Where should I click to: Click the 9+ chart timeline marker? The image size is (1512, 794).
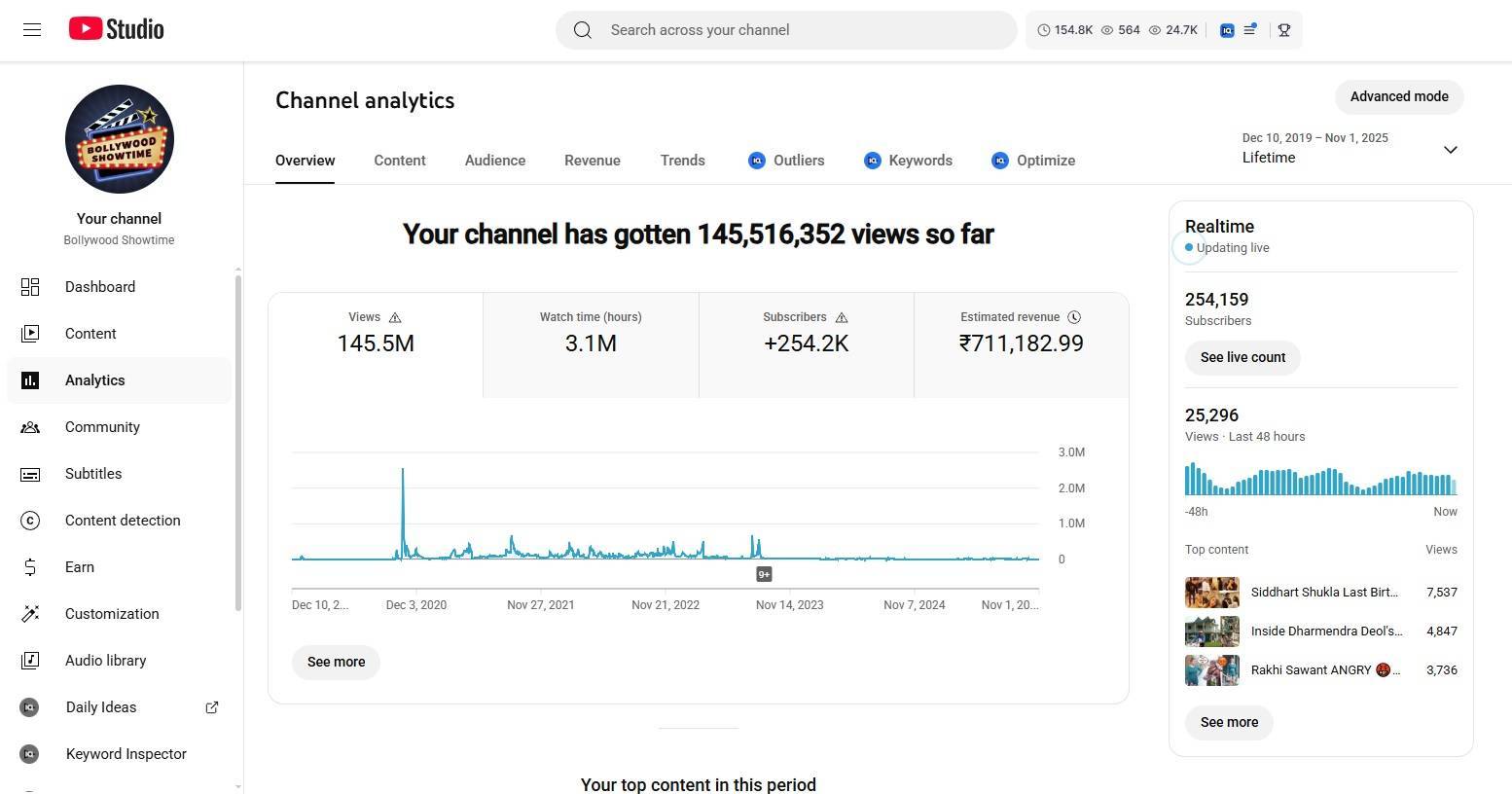pos(764,574)
